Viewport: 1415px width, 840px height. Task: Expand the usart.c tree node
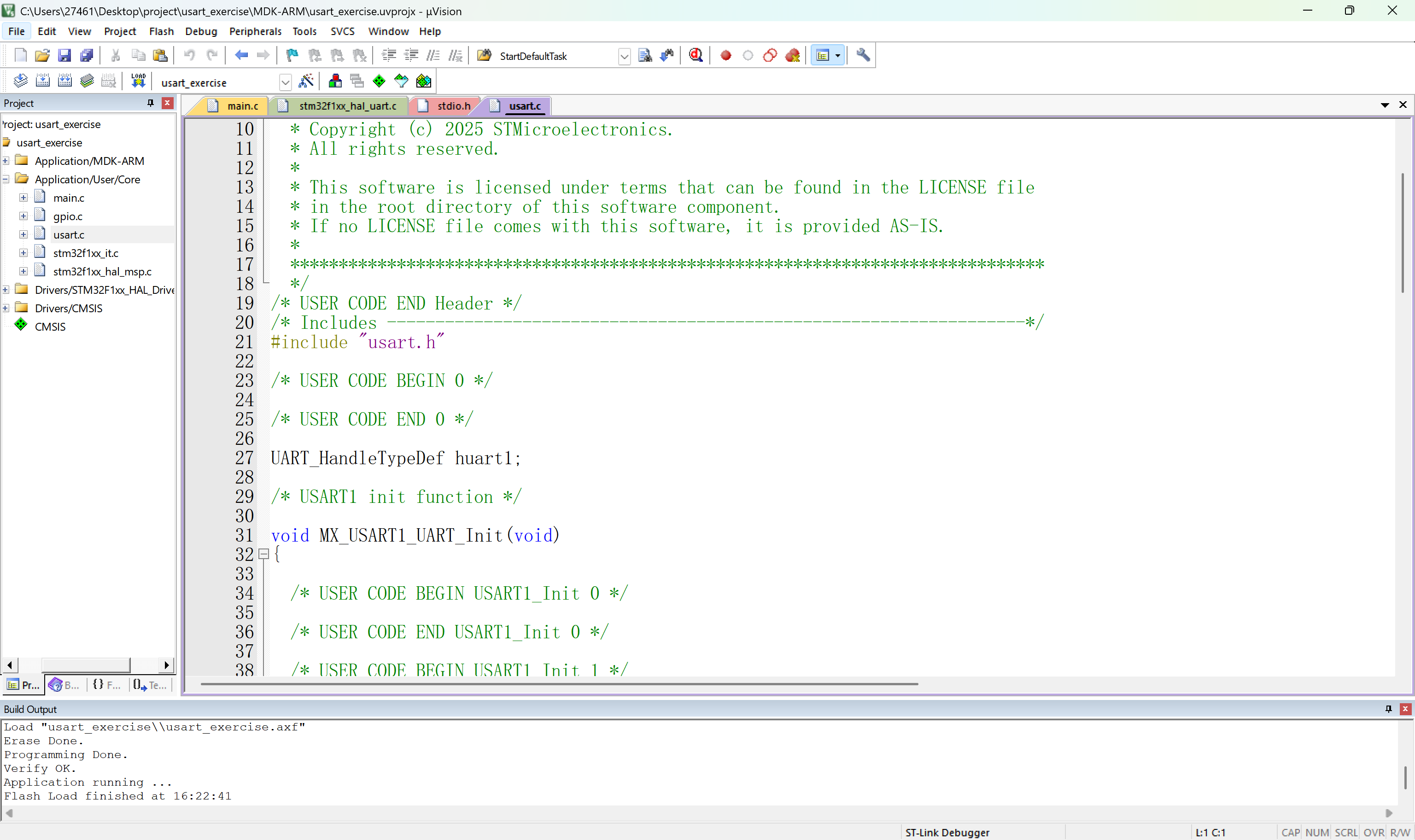23,234
